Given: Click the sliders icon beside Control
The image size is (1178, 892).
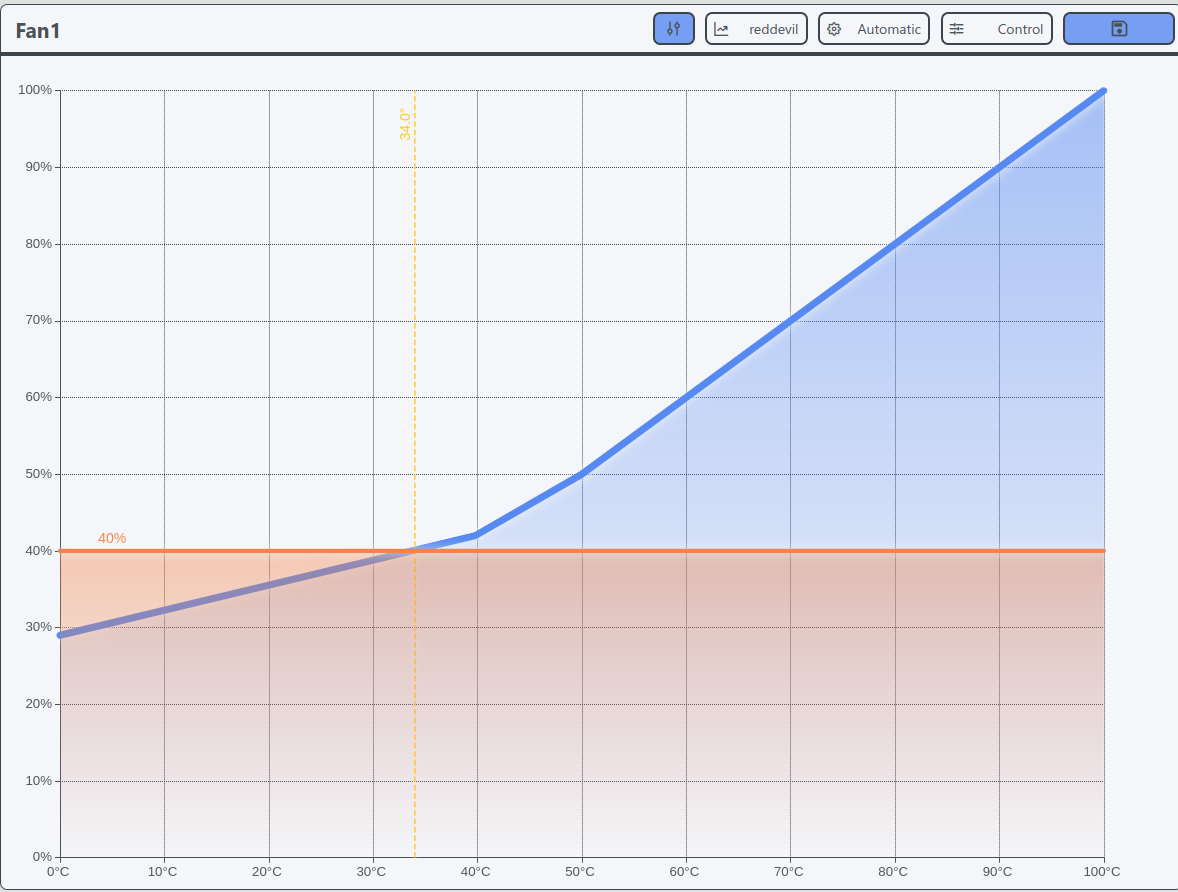Looking at the screenshot, I should (x=957, y=29).
